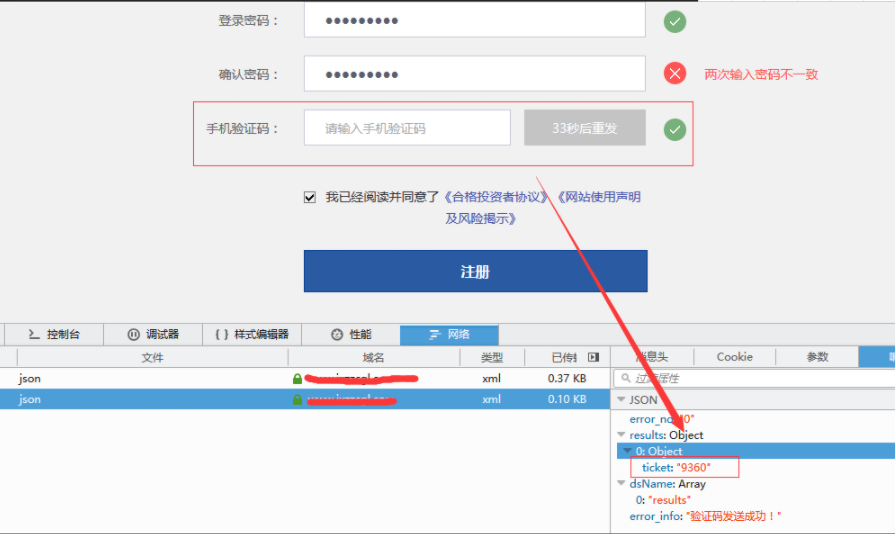This screenshot has width=895, height=534.
Task: Toggle the details pane icon in header
Action: pos(594,357)
